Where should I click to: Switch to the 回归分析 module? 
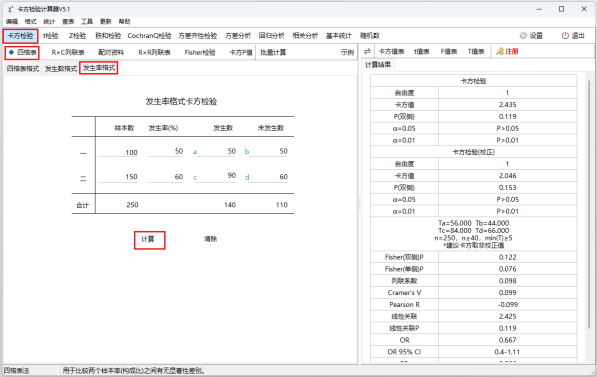coord(271,36)
